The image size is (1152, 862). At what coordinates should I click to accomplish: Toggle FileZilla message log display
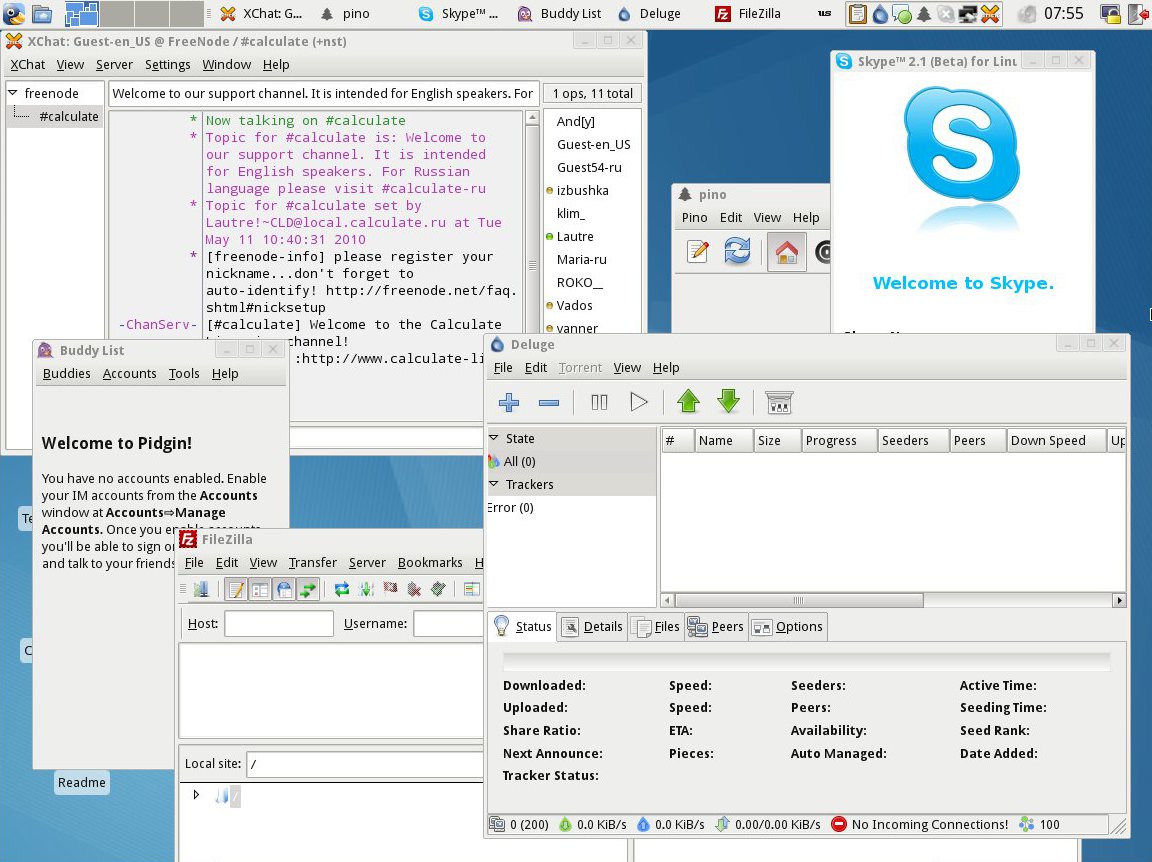point(236,589)
